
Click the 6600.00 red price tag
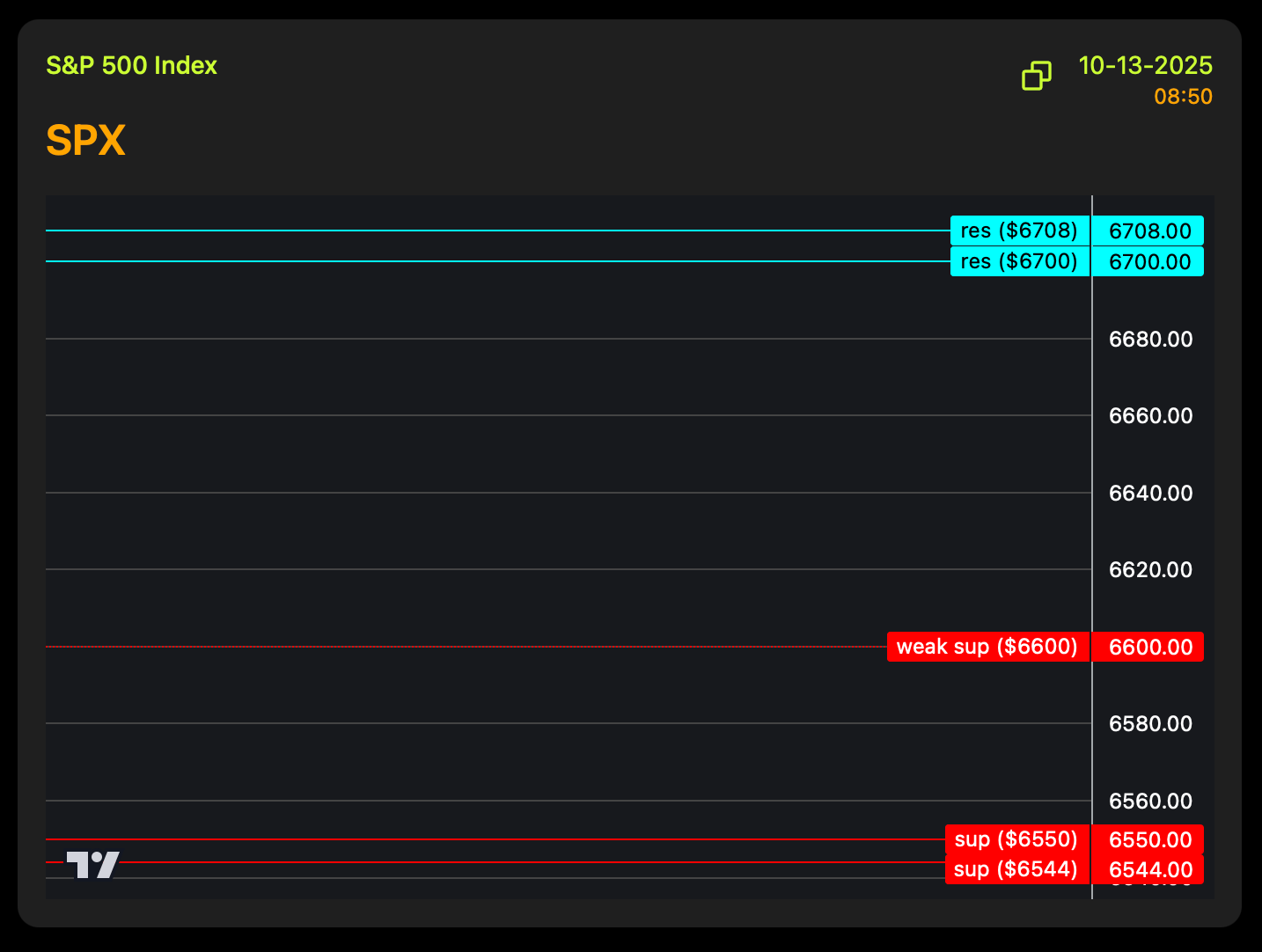[x=1148, y=648]
